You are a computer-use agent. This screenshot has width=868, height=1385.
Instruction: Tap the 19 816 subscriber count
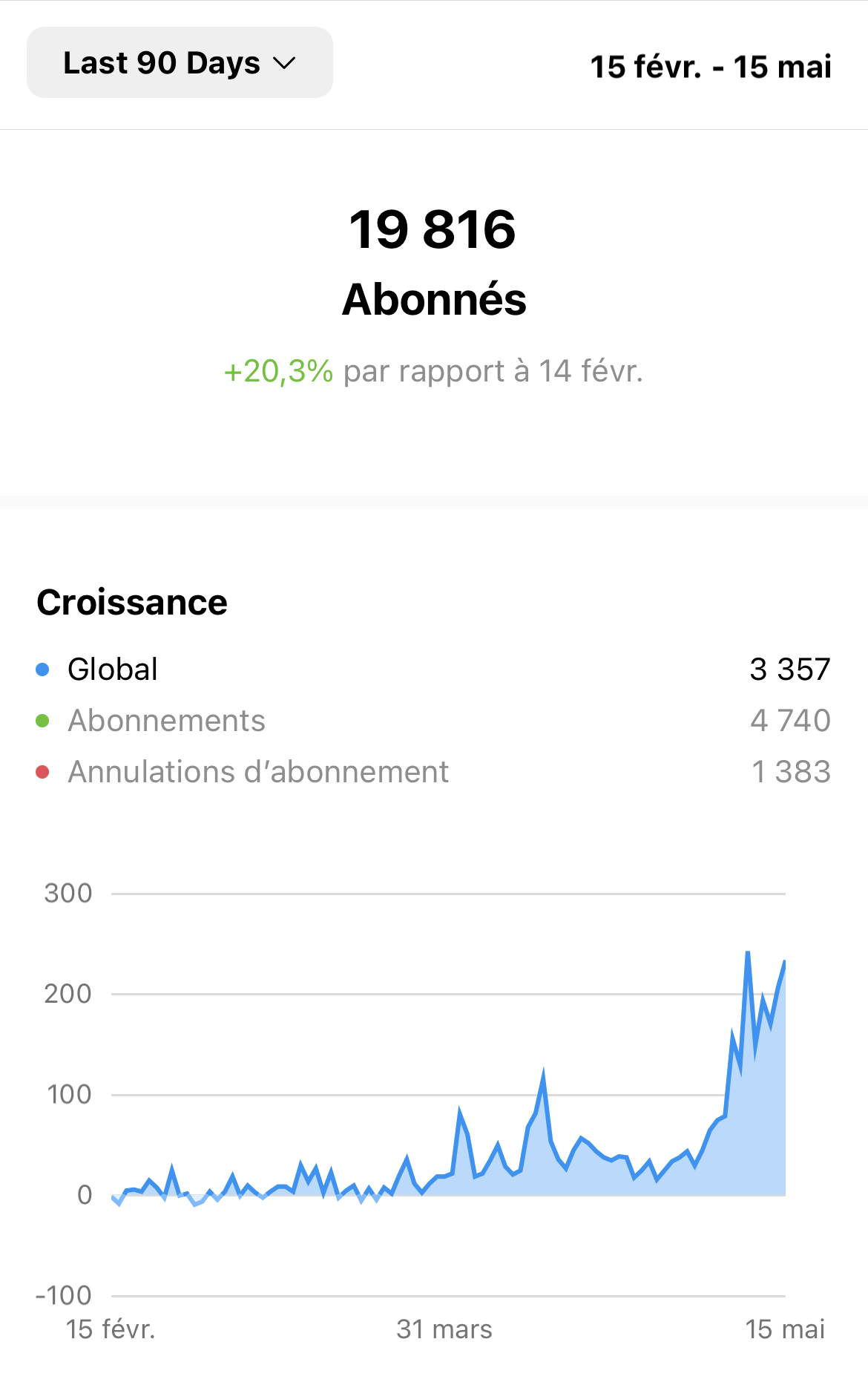point(433,229)
